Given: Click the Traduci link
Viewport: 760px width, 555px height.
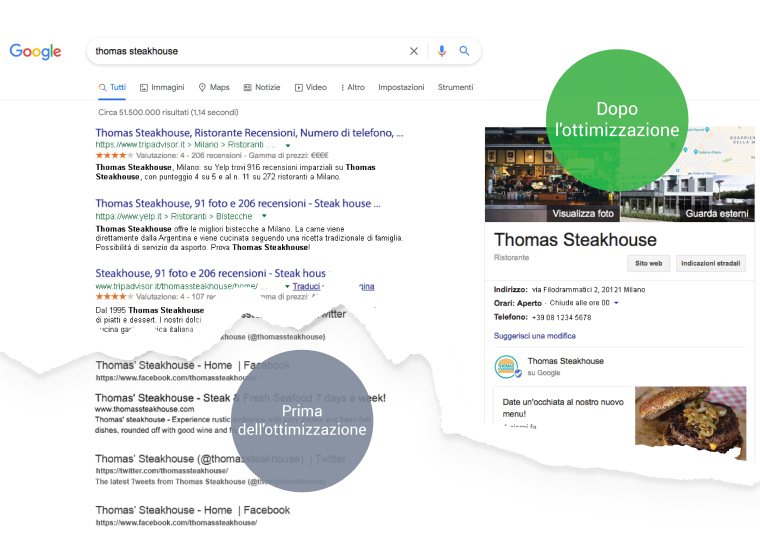Looking at the screenshot, I should [306, 286].
